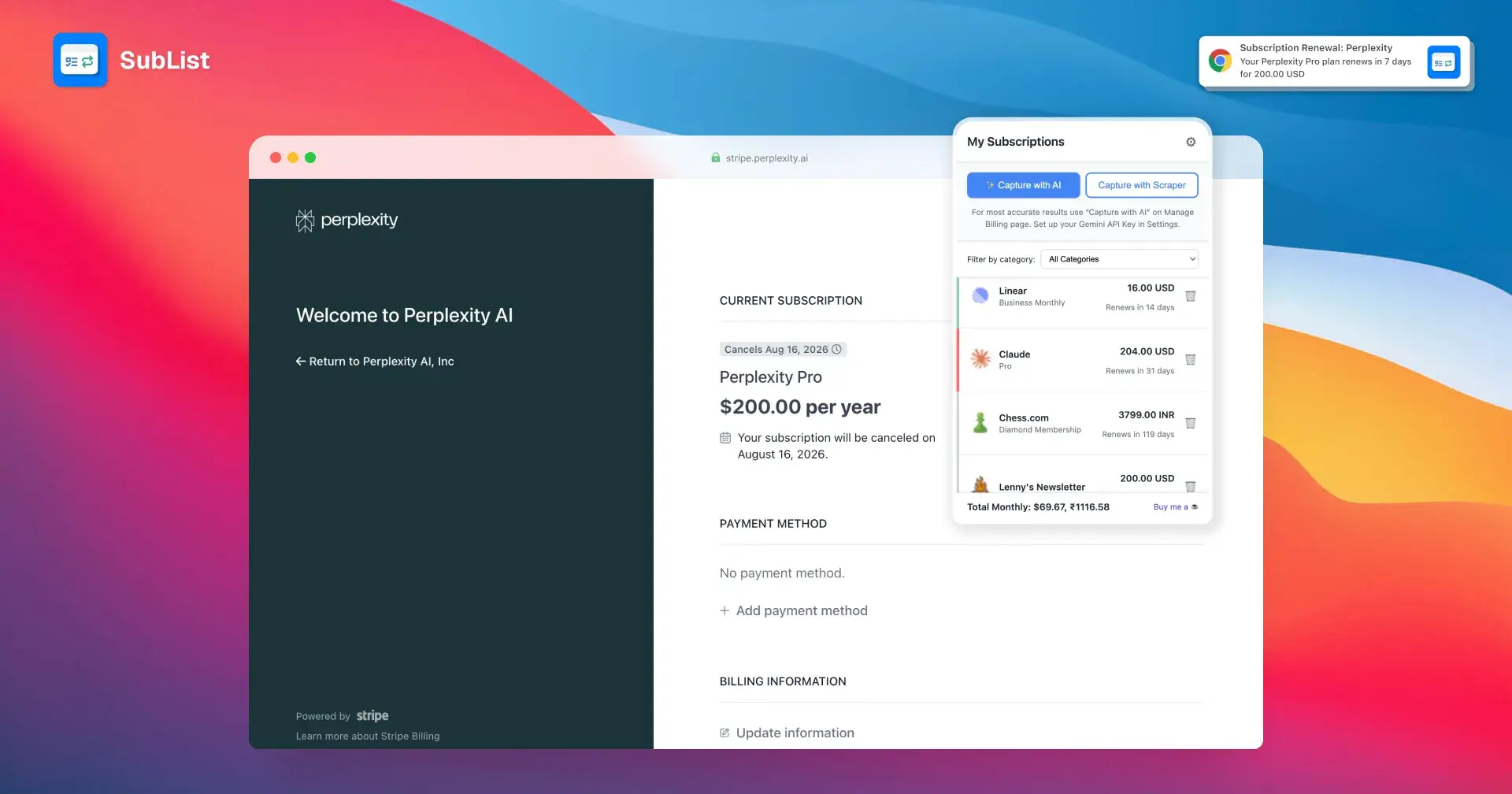The image size is (1512, 794).
Task: Click the Perplexity Pro plan name
Action: tap(770, 377)
